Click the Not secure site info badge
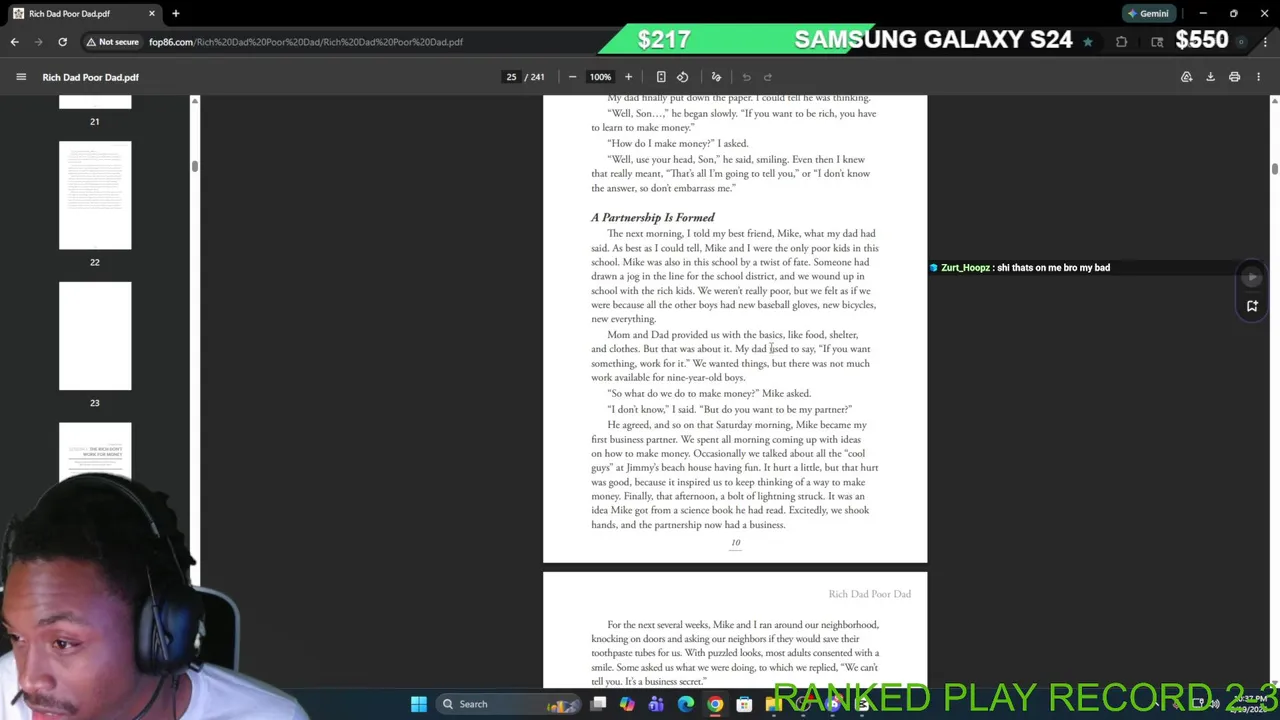The width and height of the screenshot is (1280, 720). click(112, 42)
